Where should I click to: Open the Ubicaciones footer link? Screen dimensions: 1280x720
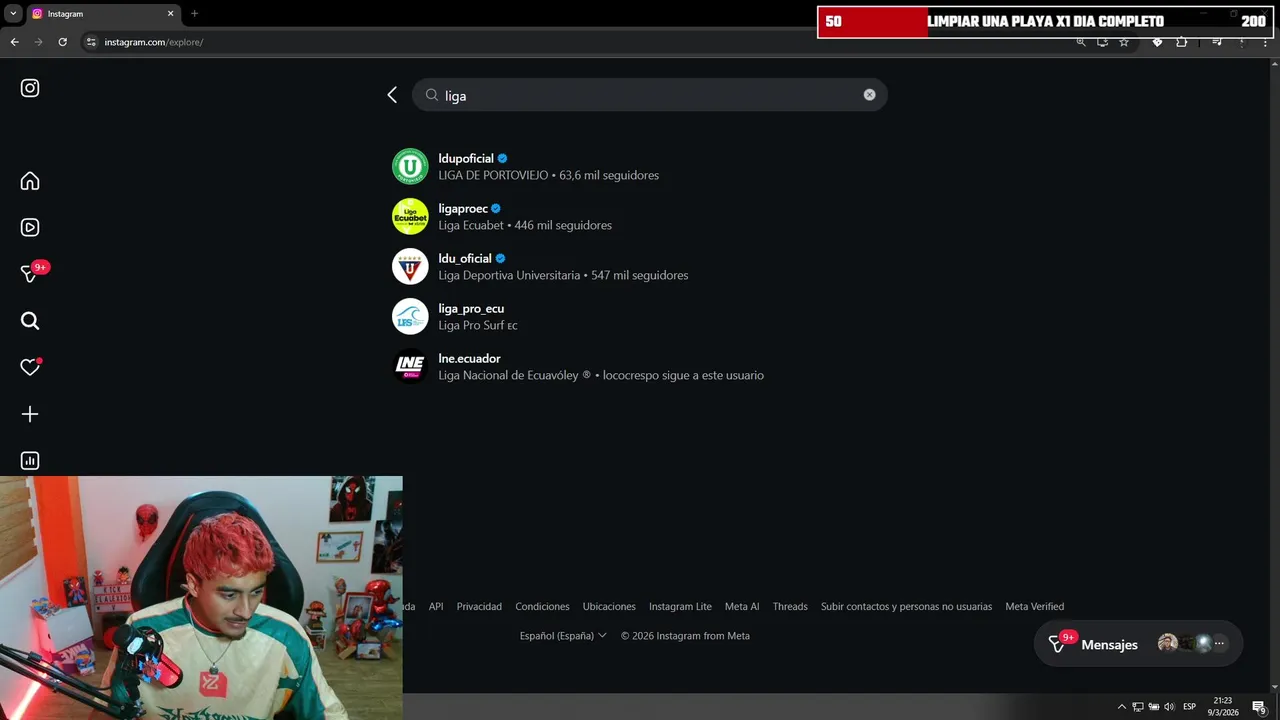coord(609,606)
